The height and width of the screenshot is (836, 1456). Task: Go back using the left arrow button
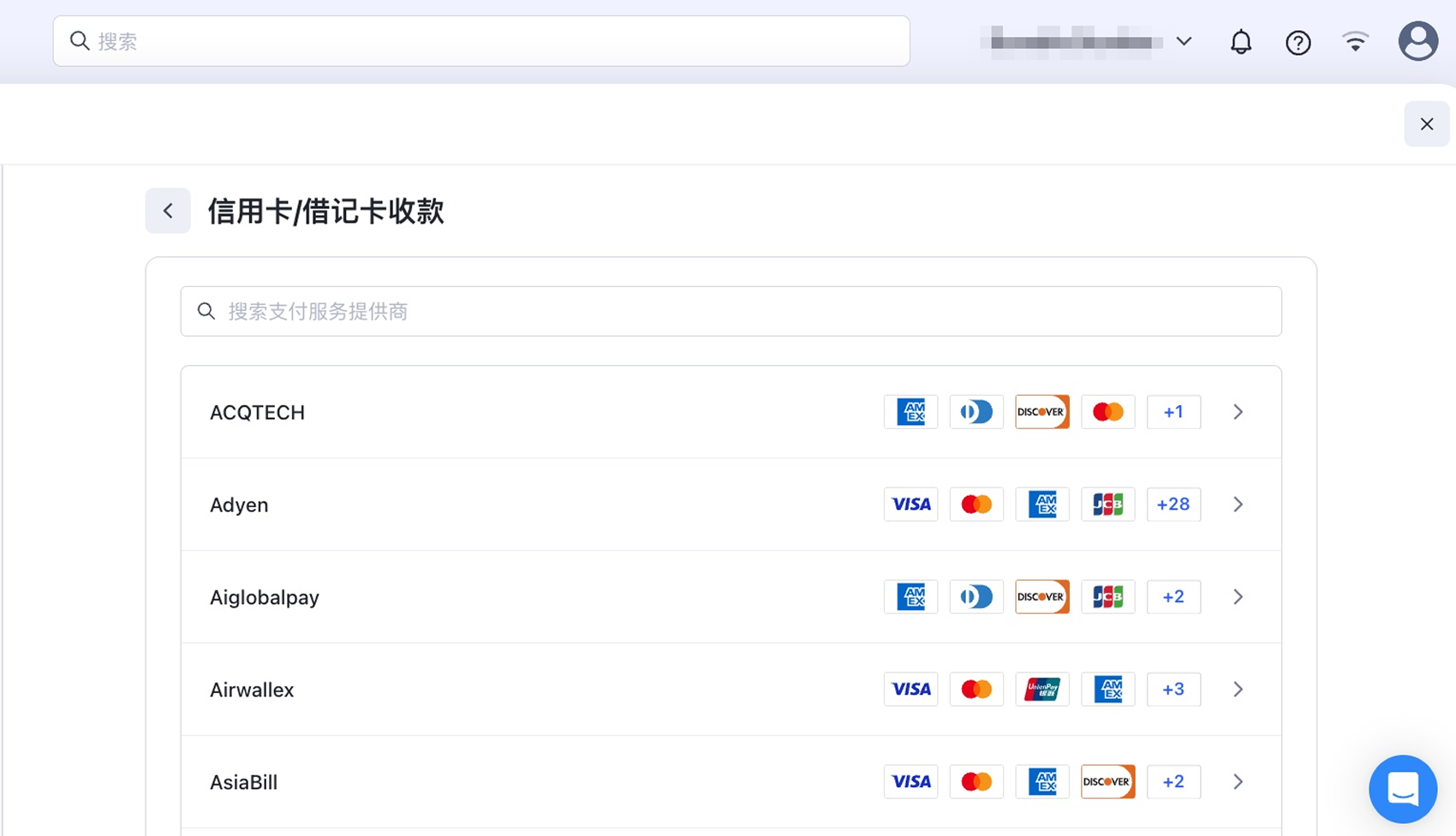(168, 211)
